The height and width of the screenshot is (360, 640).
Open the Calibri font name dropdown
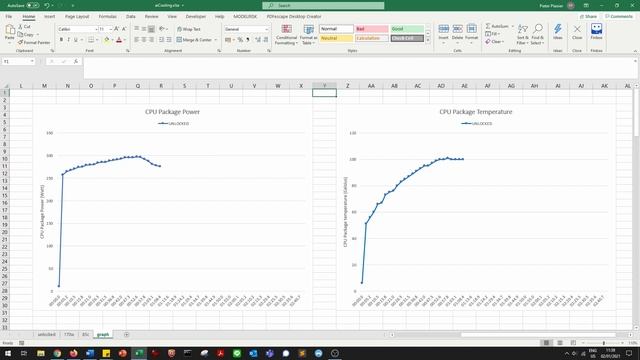coord(96,29)
